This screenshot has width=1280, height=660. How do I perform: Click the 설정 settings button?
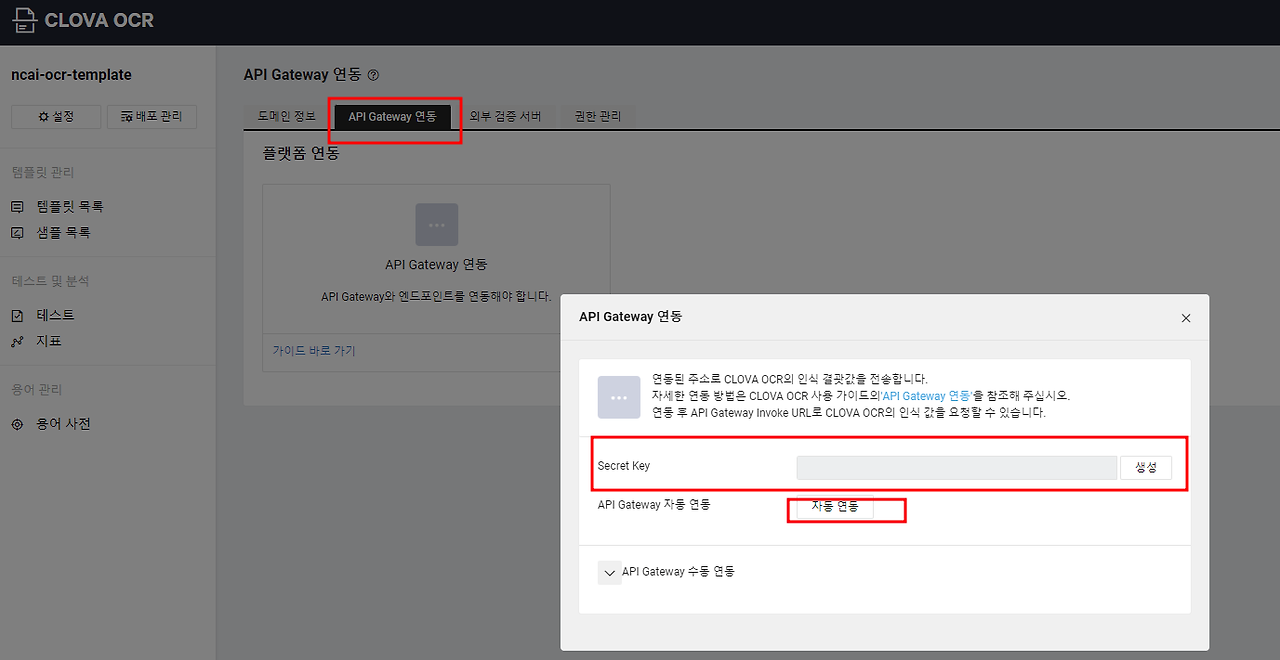click(x=56, y=117)
